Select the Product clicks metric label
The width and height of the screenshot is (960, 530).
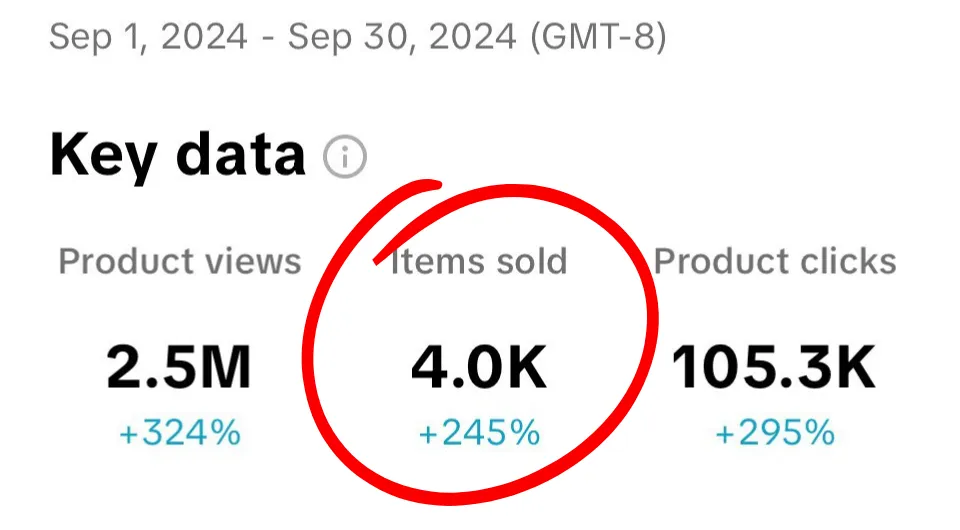(x=775, y=261)
